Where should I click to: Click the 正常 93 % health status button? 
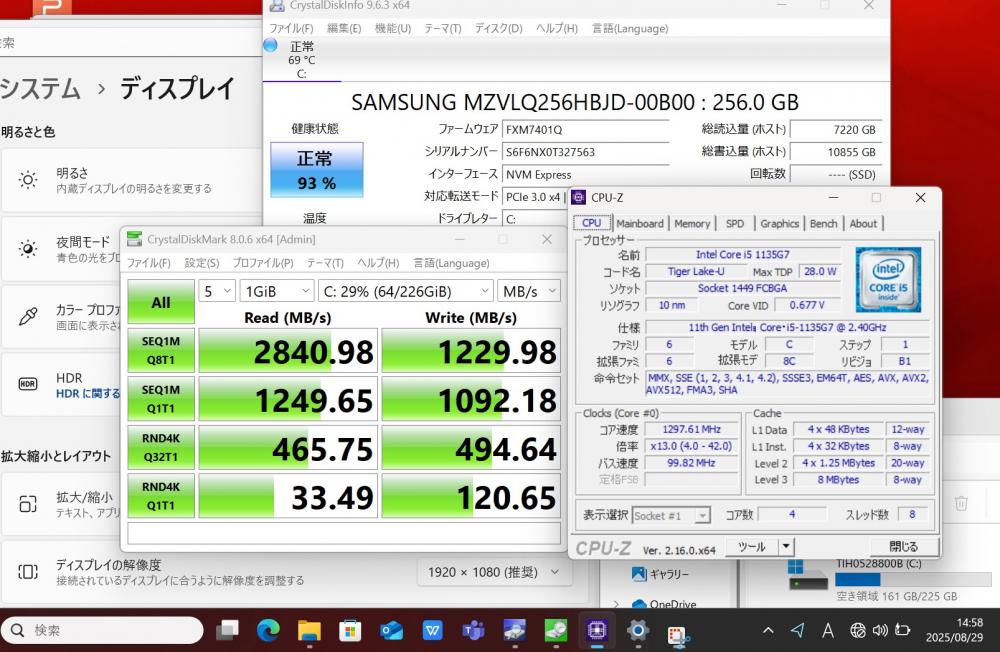click(317, 170)
